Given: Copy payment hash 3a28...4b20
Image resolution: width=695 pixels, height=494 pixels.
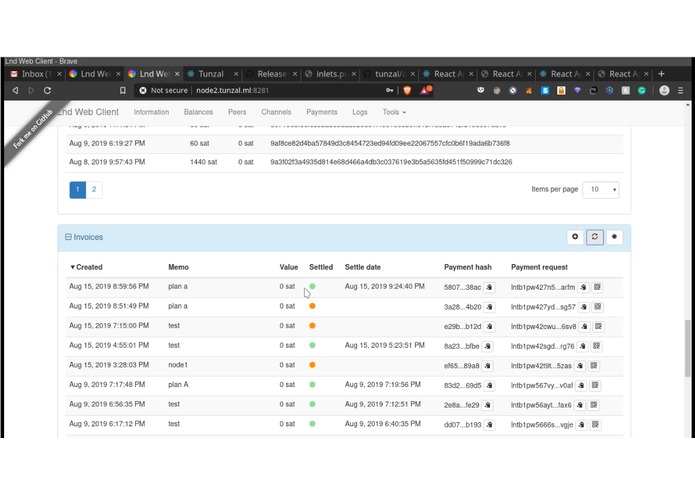Looking at the screenshot, I should 490,307.
